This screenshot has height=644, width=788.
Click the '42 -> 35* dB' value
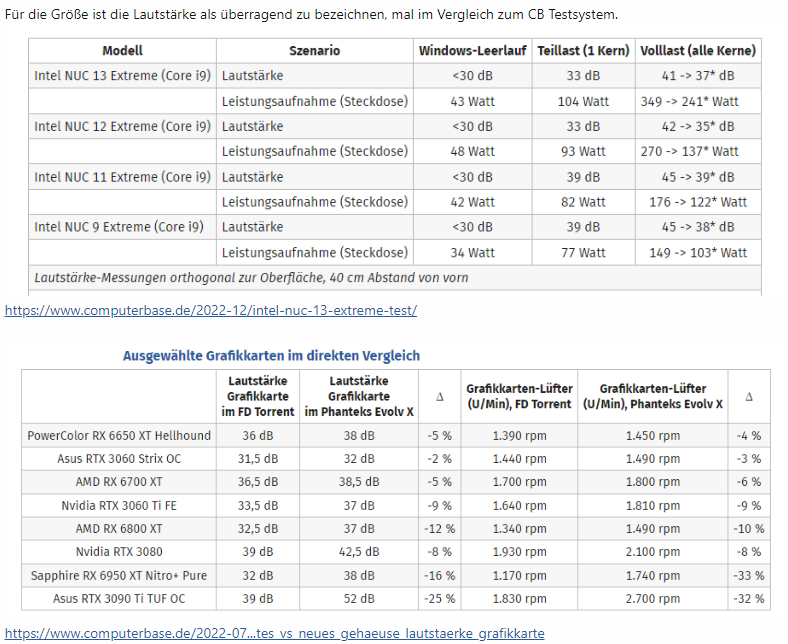tap(698, 126)
